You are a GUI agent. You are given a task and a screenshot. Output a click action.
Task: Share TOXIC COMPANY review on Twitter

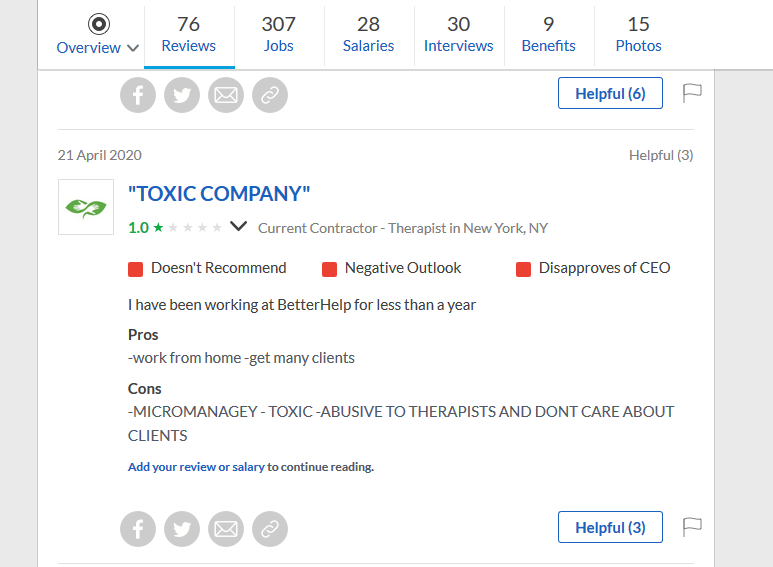182,529
